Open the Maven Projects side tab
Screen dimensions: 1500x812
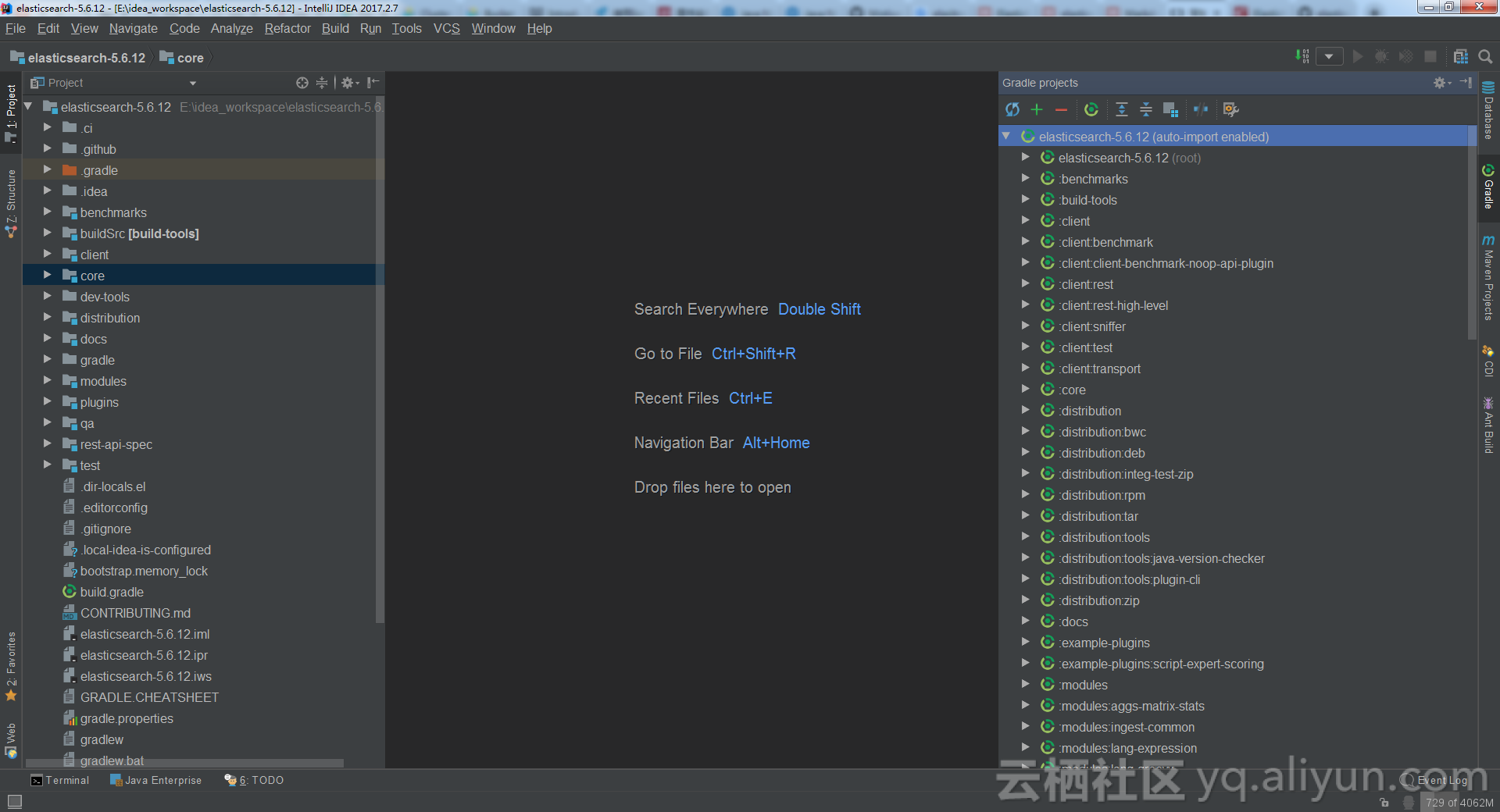[x=1488, y=278]
